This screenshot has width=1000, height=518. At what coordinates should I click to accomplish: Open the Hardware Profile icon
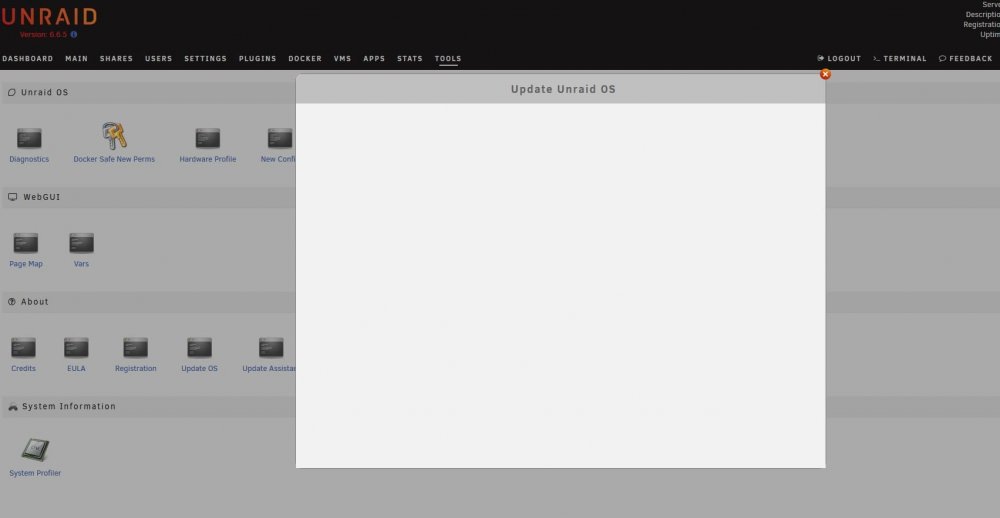208,138
